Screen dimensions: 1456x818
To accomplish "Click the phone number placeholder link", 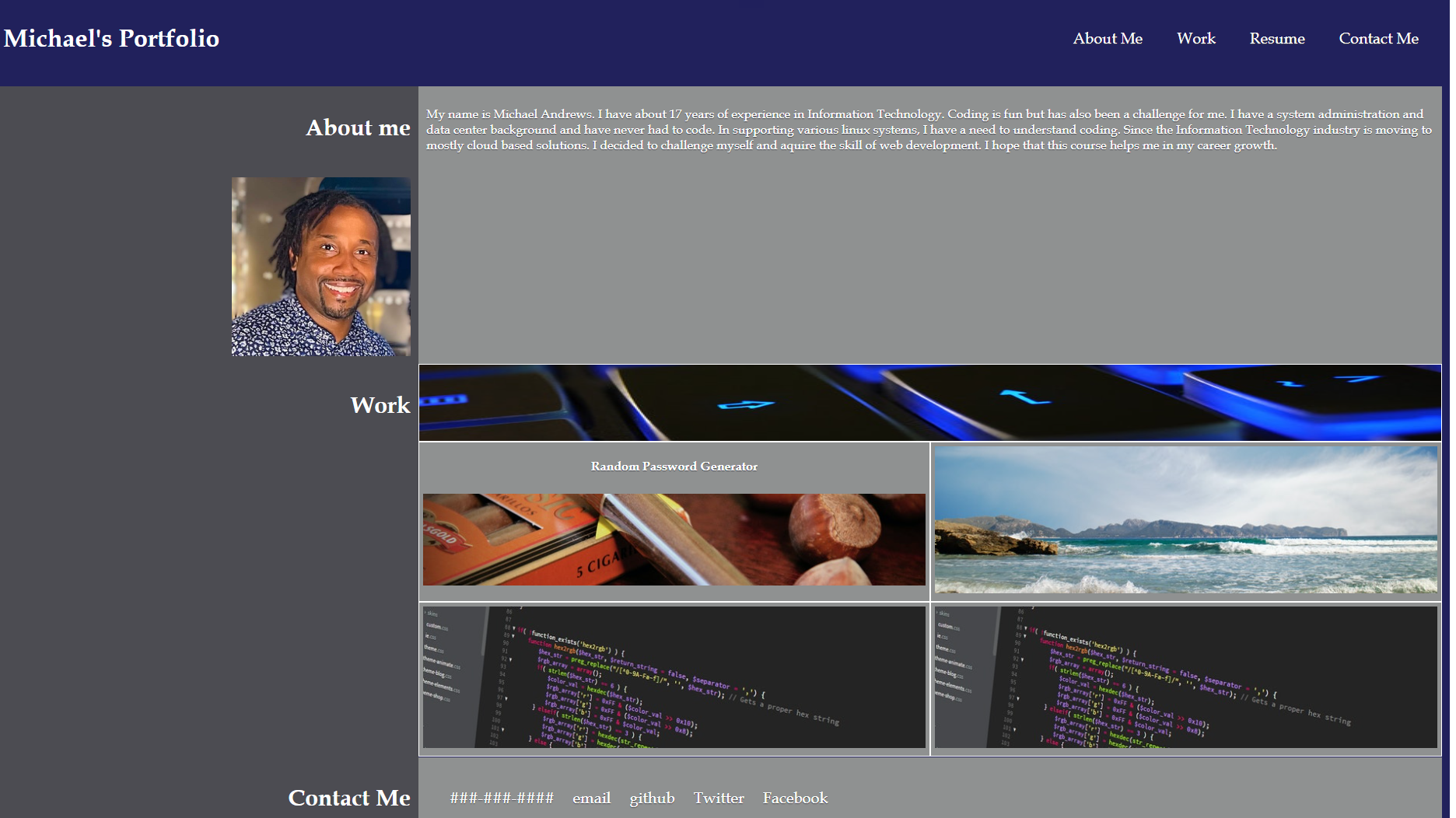I will coord(502,797).
